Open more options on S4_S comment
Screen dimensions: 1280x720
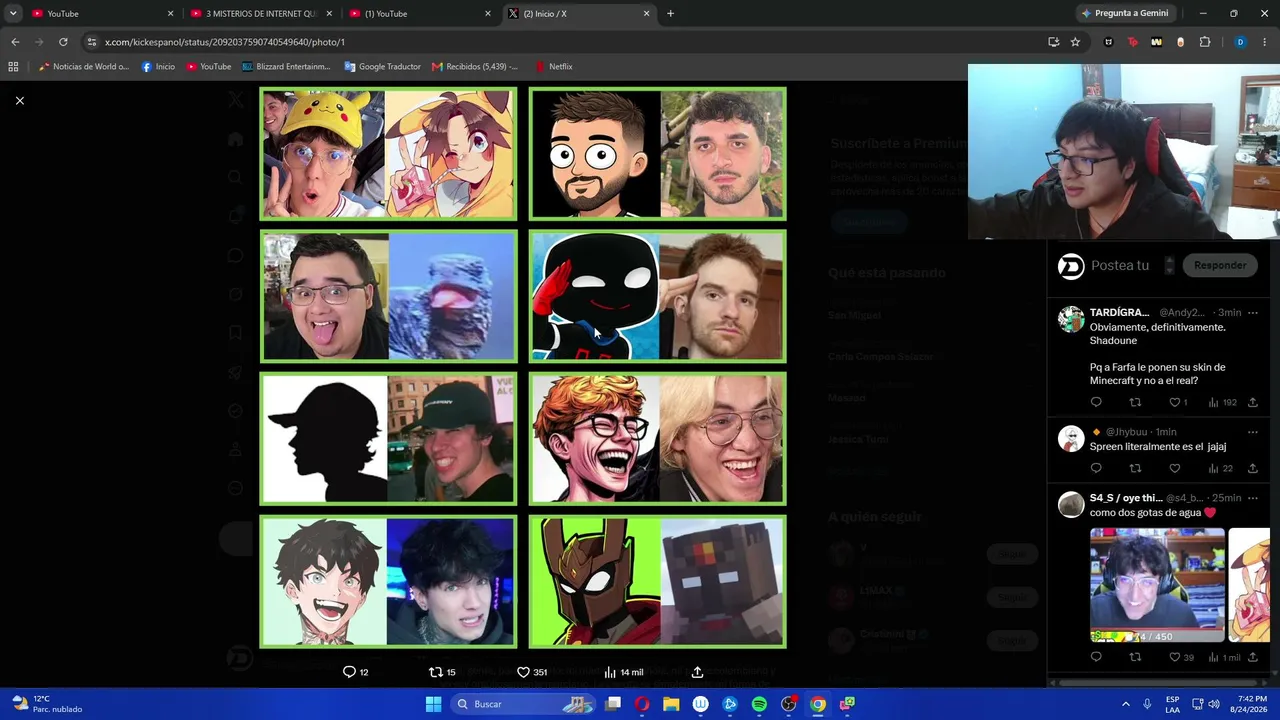(x=1253, y=498)
